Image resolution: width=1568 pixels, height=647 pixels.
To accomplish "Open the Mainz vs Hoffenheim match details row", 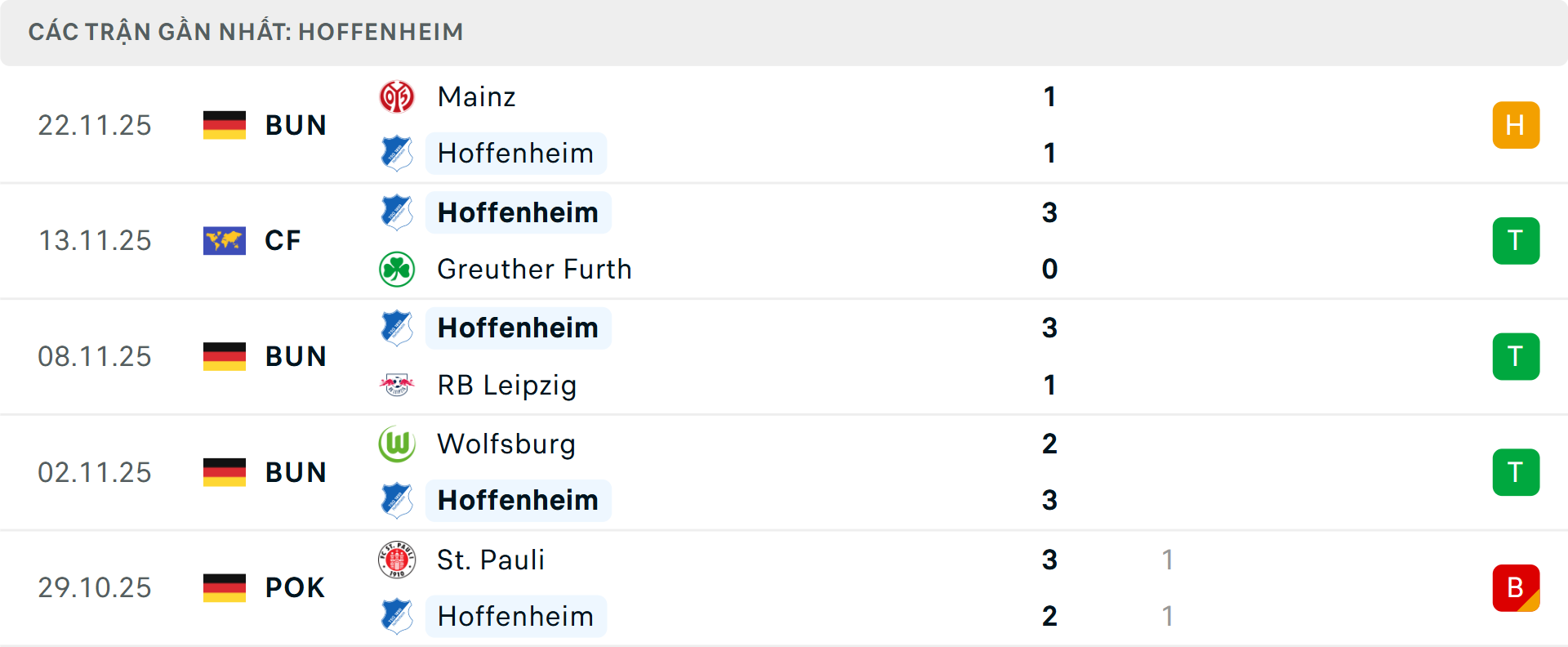I will (x=784, y=124).
